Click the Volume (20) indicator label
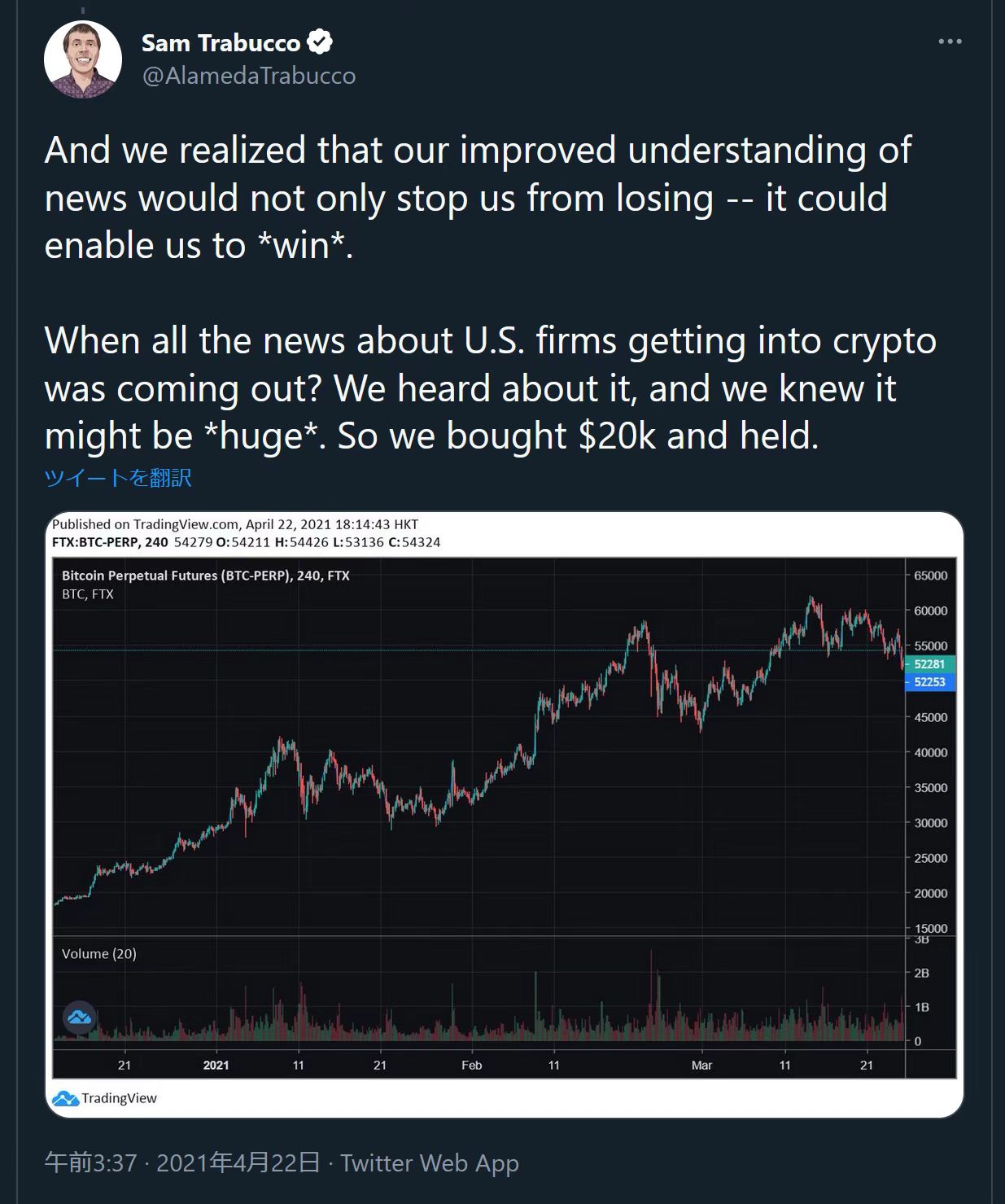This screenshot has width=1005, height=1204. (x=99, y=953)
